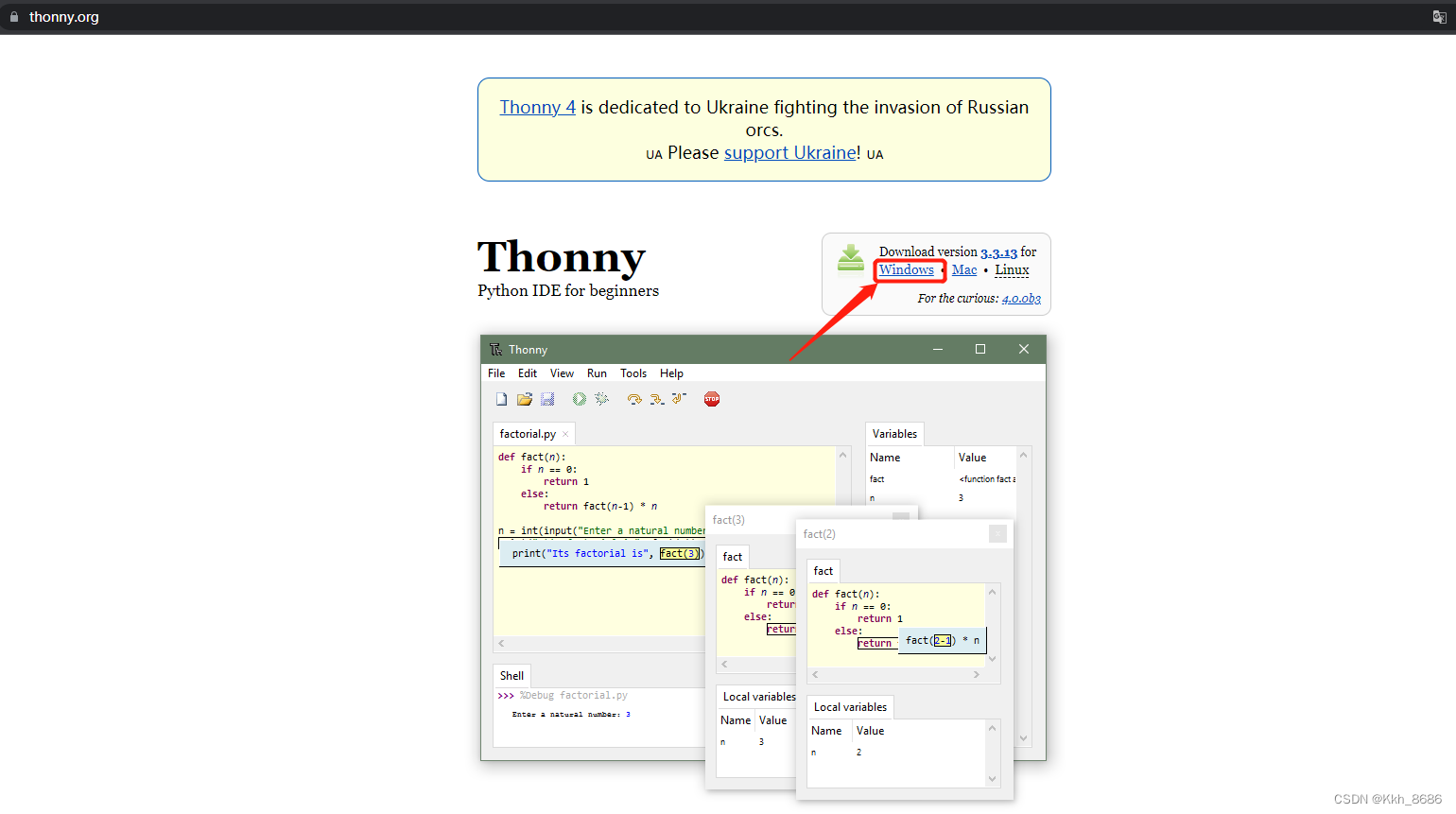Click the Step into arrow icon
This screenshot has height=814, width=1456.
pos(657,399)
